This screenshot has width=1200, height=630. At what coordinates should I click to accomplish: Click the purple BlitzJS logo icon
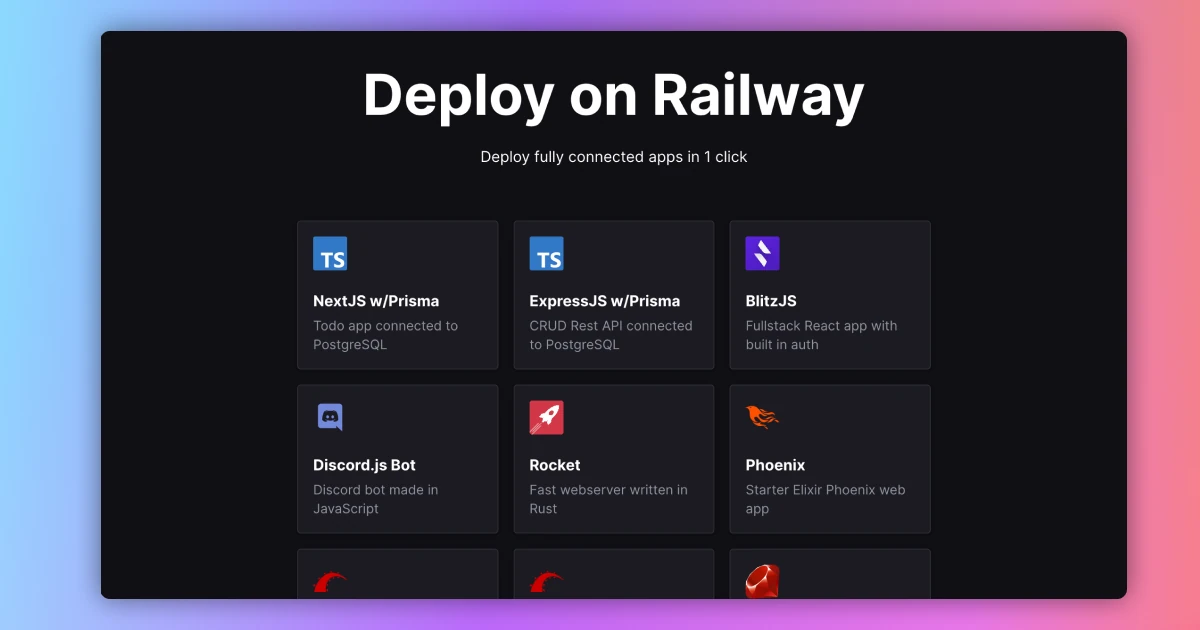[x=762, y=254]
